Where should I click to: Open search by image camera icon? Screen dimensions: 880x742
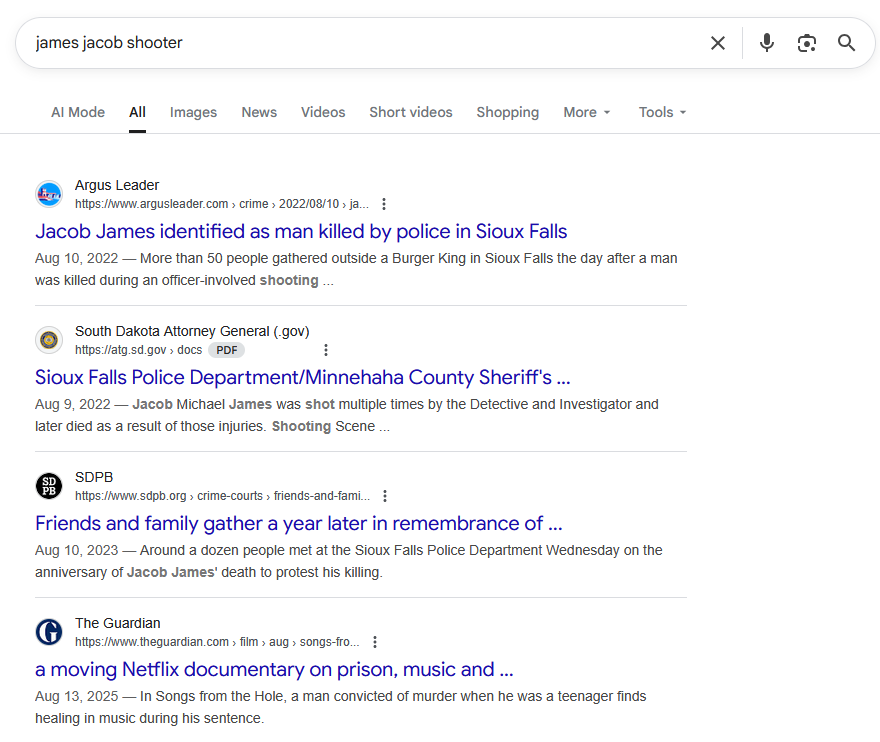pyautogui.click(x=806, y=43)
